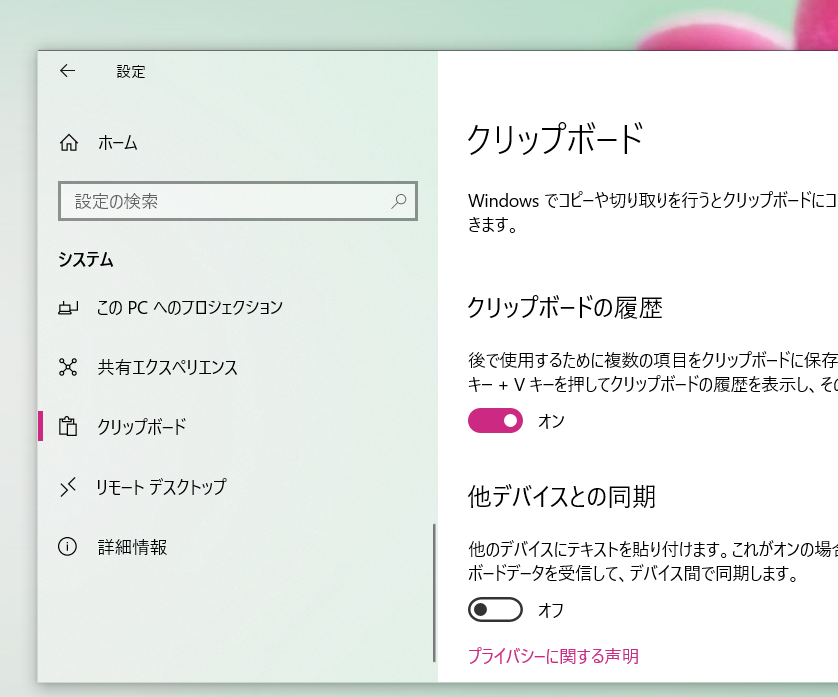This screenshot has width=838, height=697.
Task: Click the house-shaped Home icon
Action: tap(68, 143)
